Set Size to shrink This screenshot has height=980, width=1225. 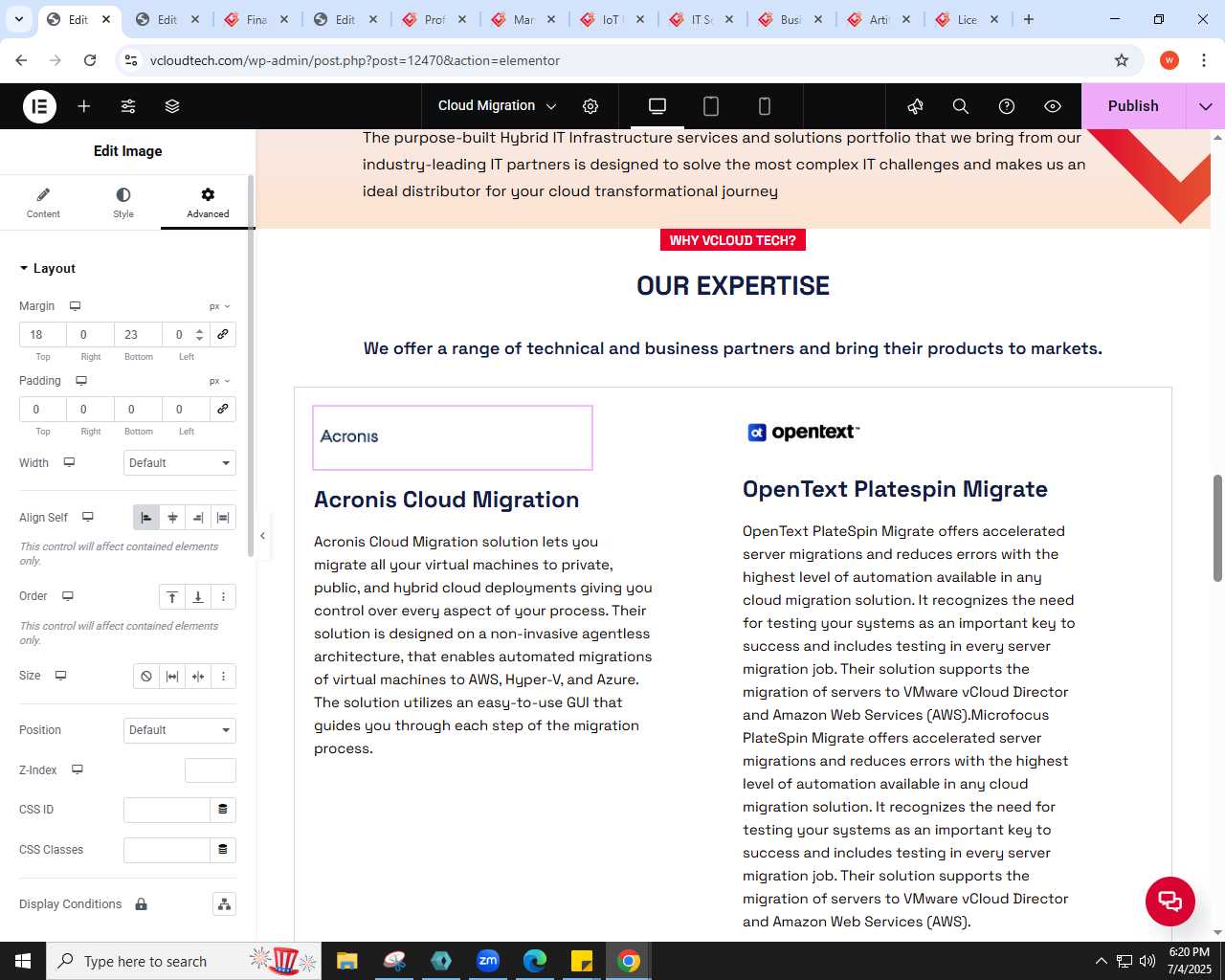pyautogui.click(x=198, y=677)
